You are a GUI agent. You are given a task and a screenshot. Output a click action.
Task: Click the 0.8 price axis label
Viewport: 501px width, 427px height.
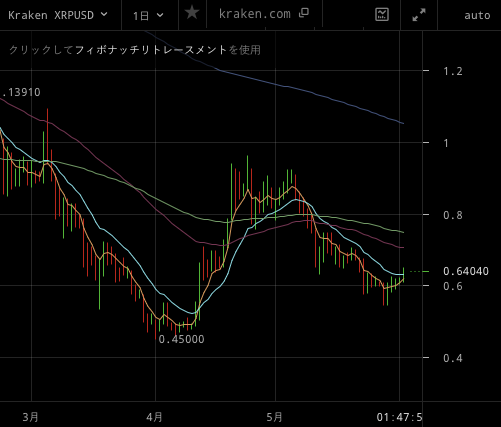pyautogui.click(x=453, y=215)
